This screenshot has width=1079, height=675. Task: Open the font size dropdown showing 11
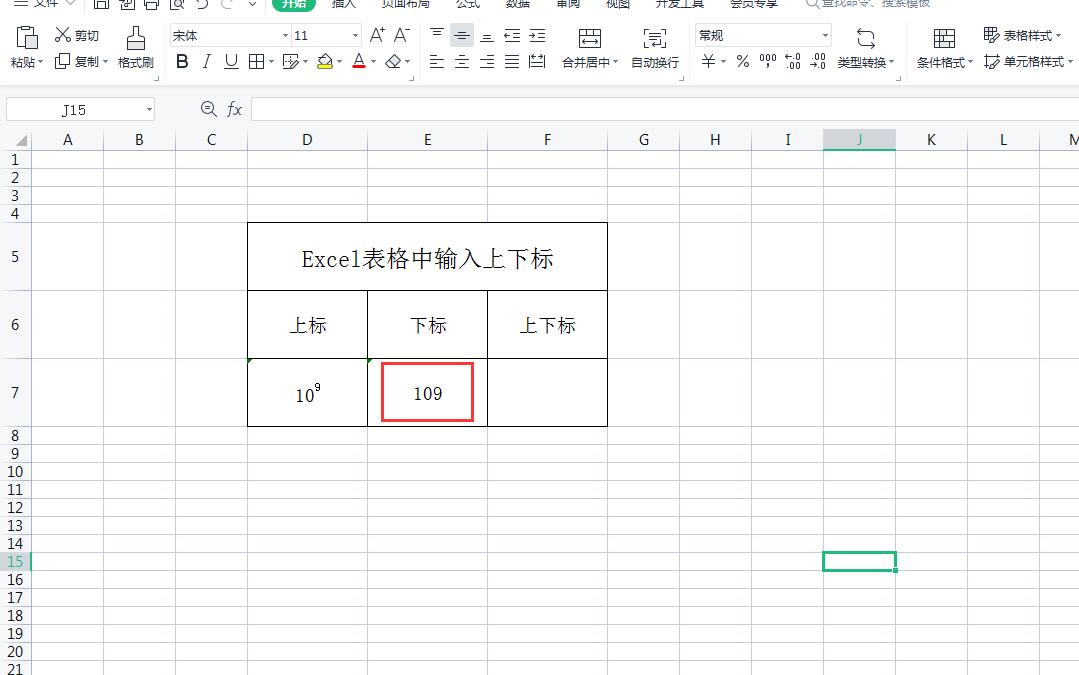coord(355,35)
